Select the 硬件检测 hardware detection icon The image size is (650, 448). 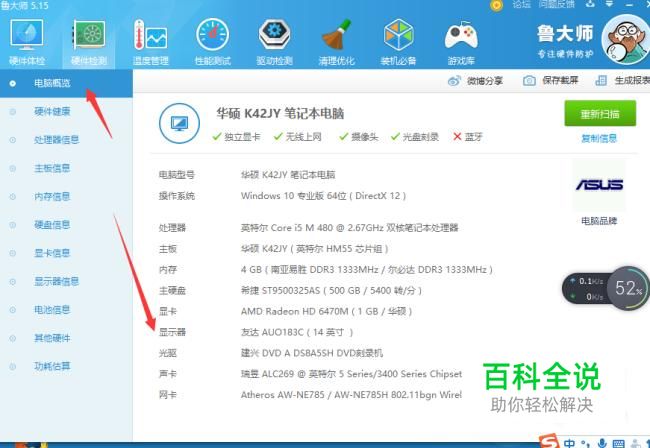pos(89,41)
